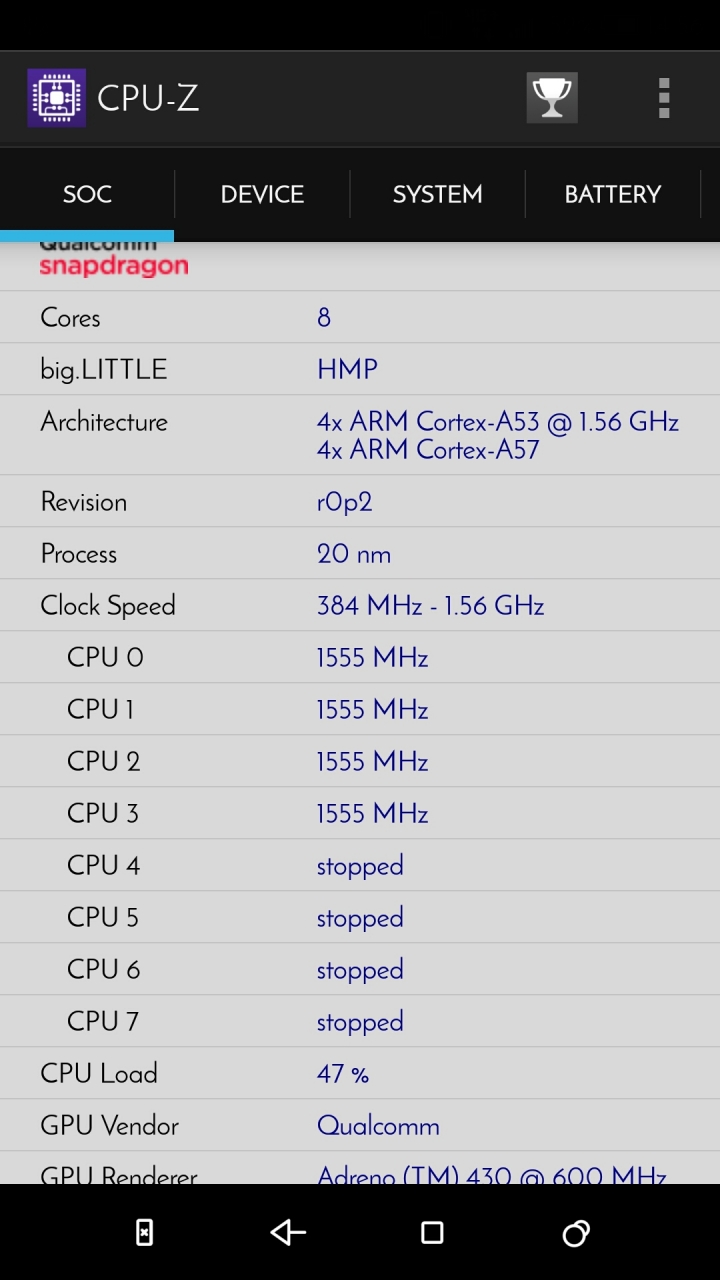The image size is (720, 1280).
Task: Switch to the DEVICE tab
Action: (262, 194)
